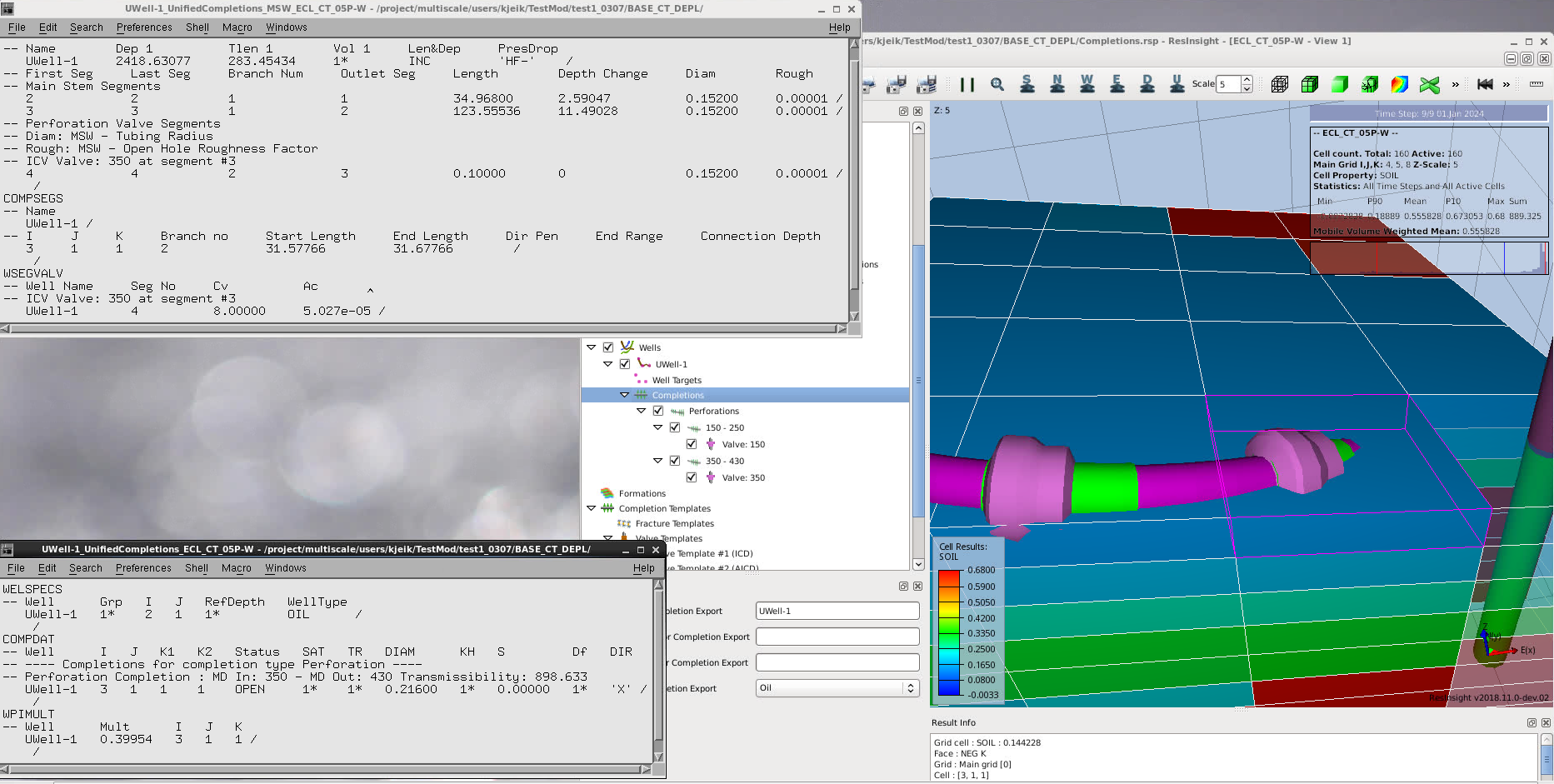Click the purple valve icon beside Valve: 350
The width and height of the screenshot is (1554, 784).
[711, 477]
